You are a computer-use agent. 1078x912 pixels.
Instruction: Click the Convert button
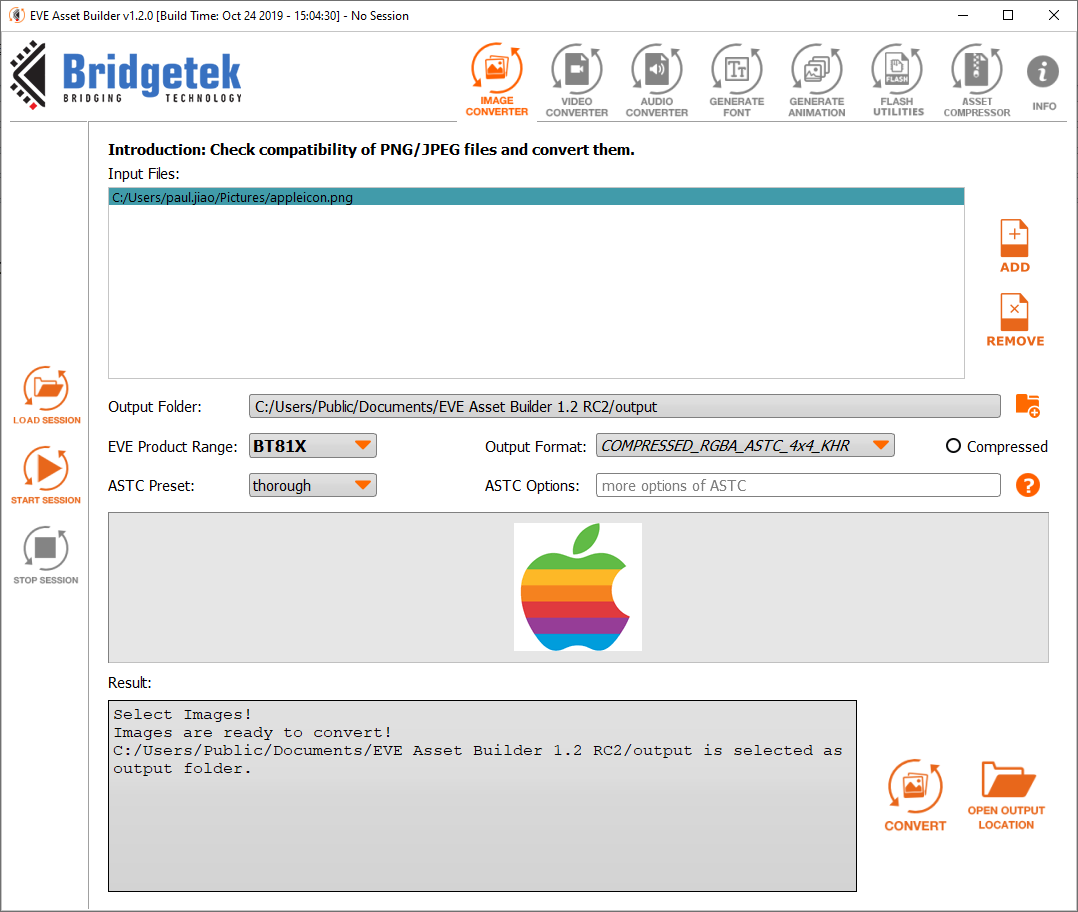pyautogui.click(x=915, y=795)
